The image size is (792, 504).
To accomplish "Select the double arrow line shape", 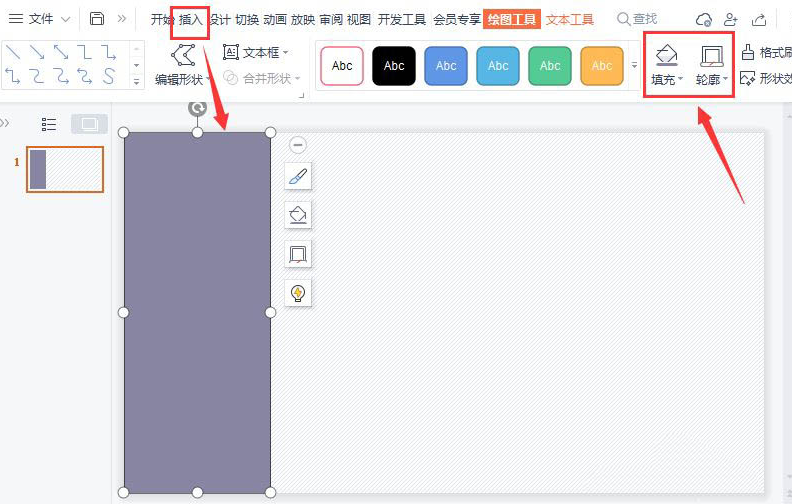I will 61,52.
